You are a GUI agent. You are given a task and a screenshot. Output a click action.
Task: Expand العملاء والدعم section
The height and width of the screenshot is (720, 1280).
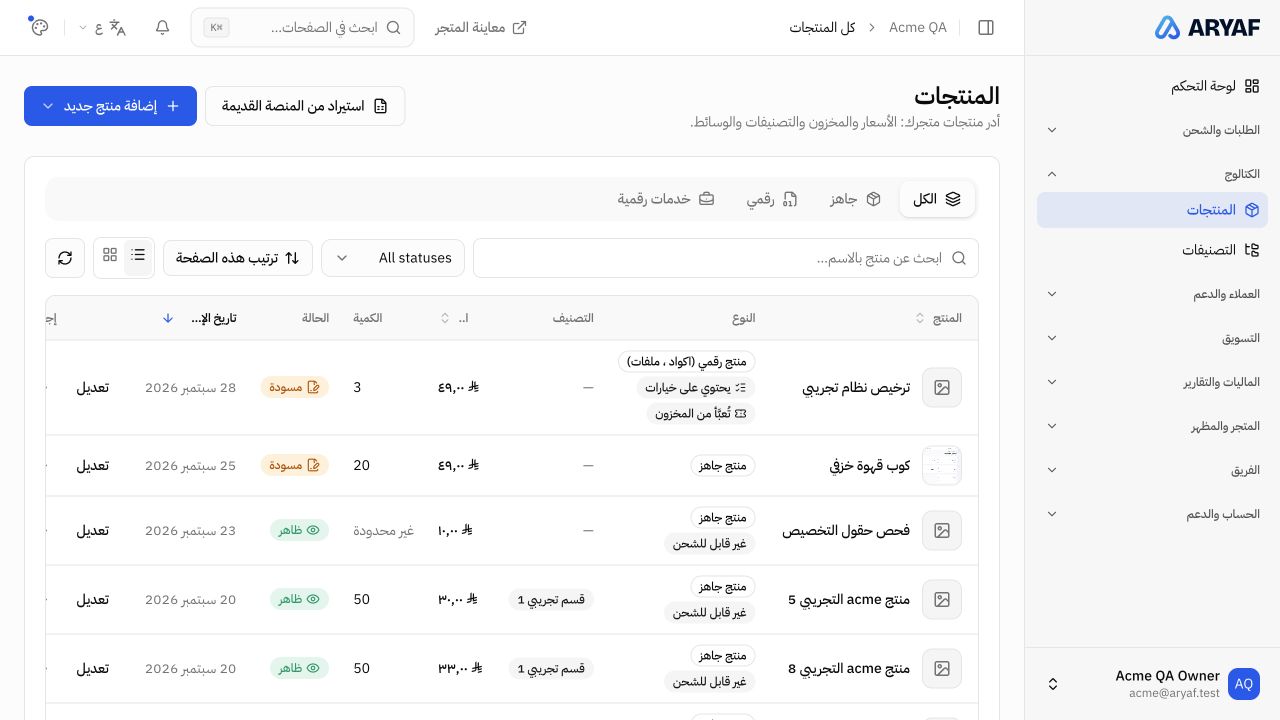click(x=1152, y=294)
